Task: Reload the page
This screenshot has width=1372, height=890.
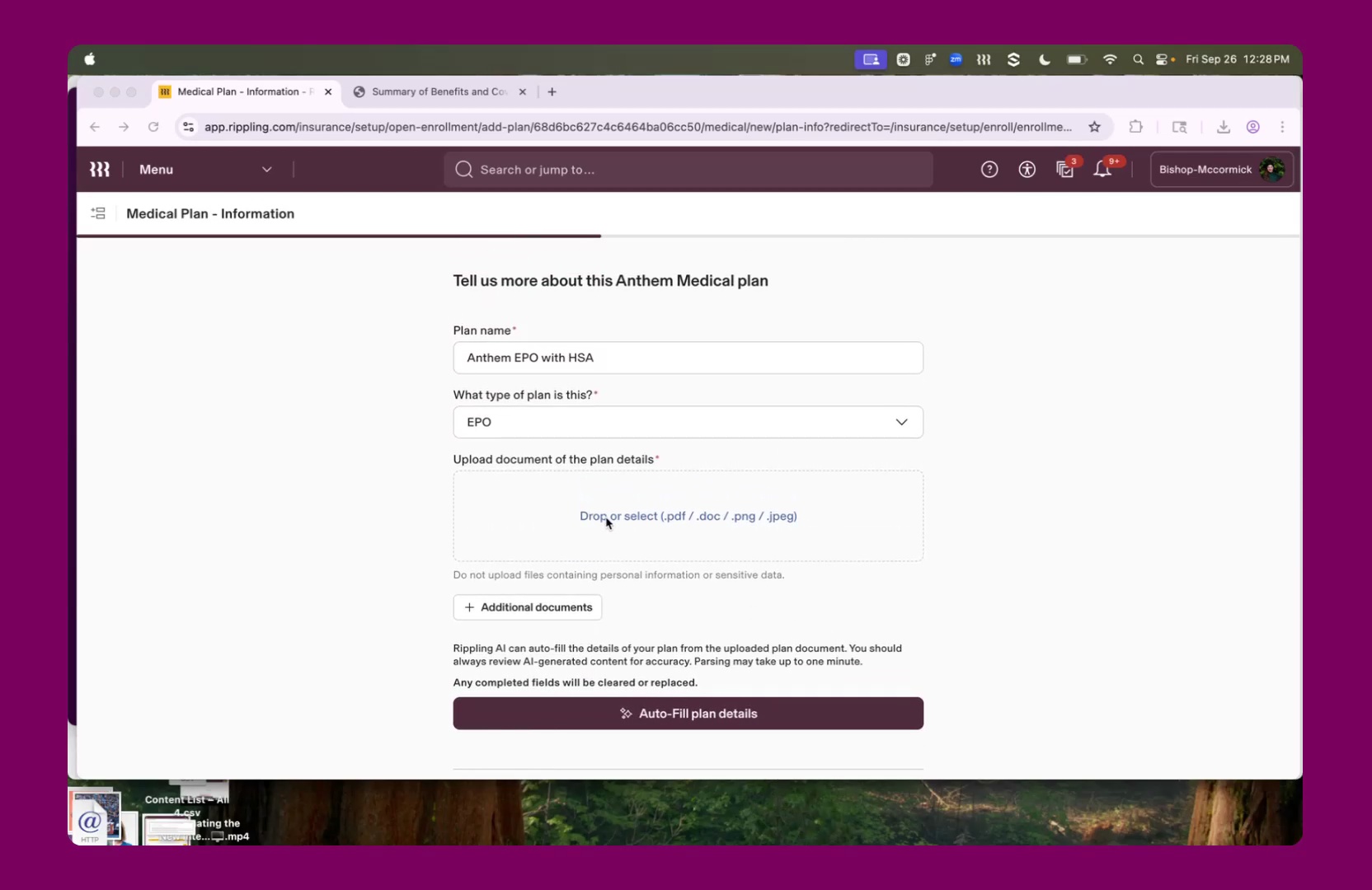Action: click(153, 127)
